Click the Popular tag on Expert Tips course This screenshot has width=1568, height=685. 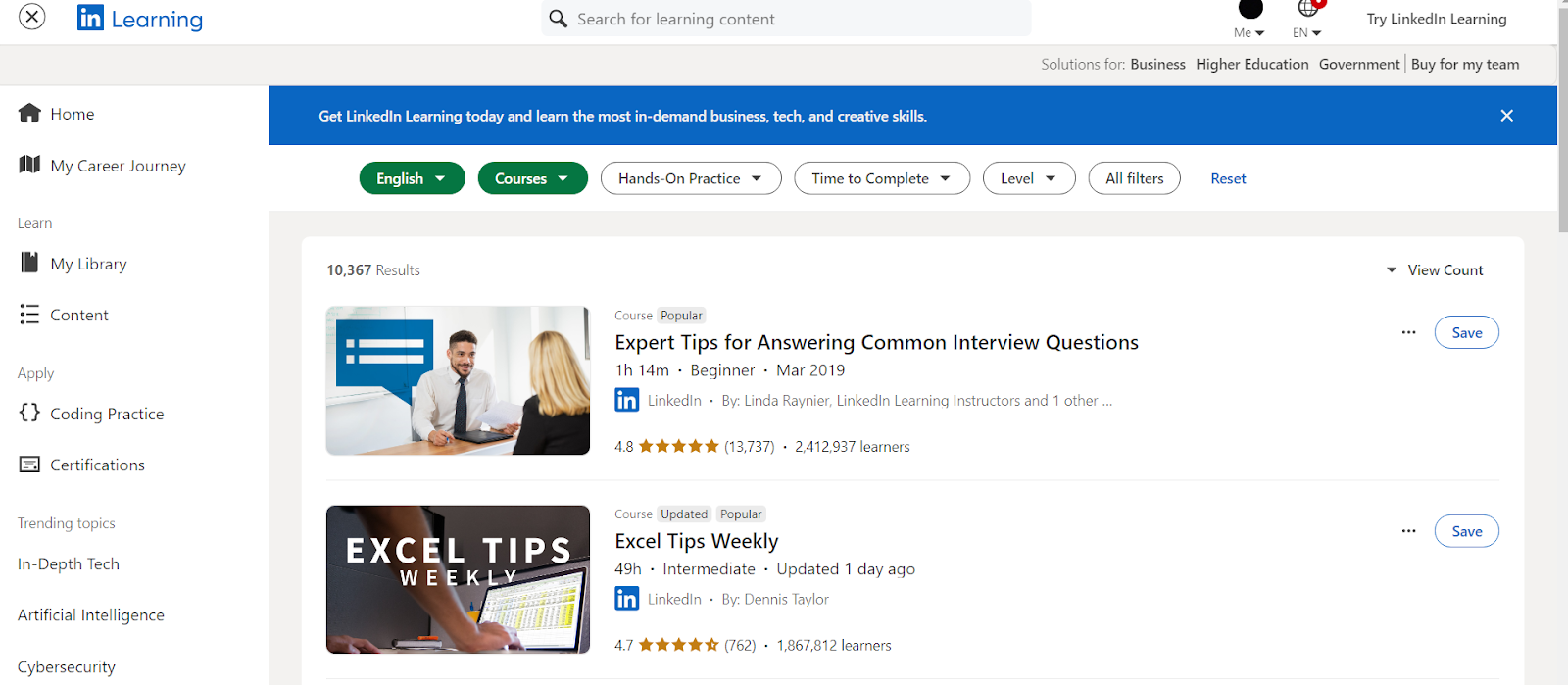tap(681, 316)
